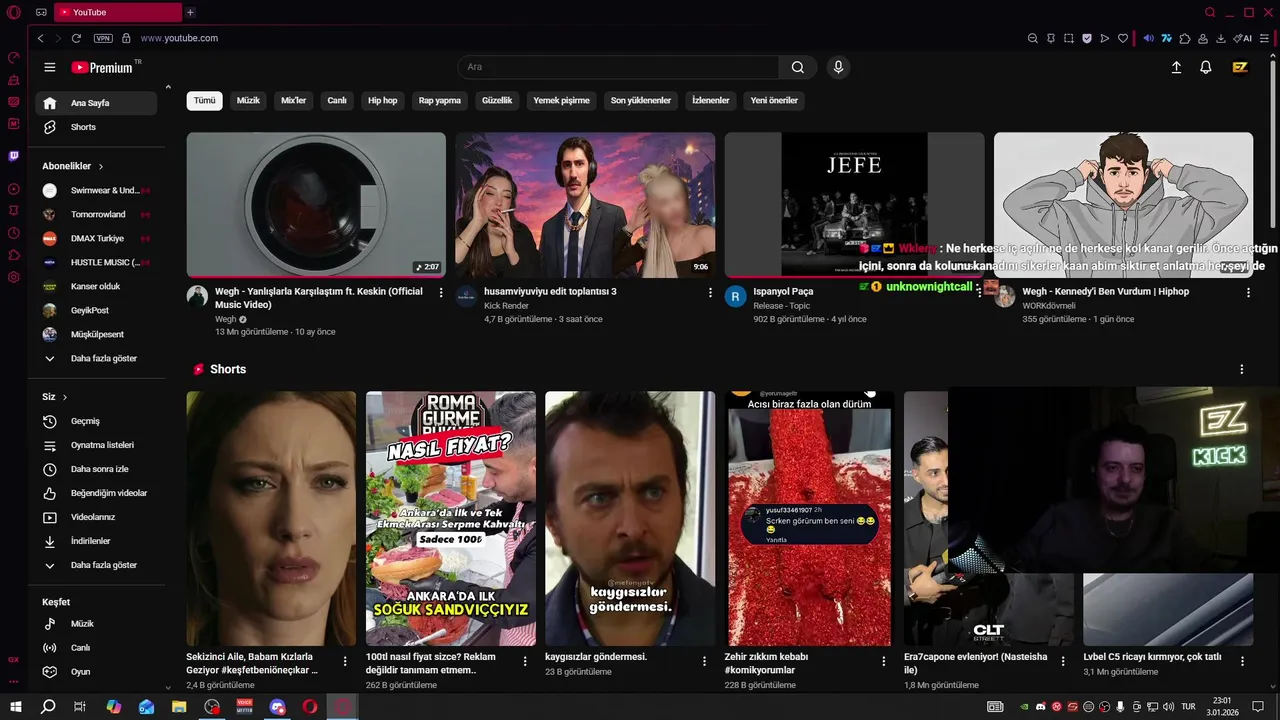Image resolution: width=1280 pixels, height=720 pixels.
Task: Click the Ara search input field
Action: [x=618, y=67]
